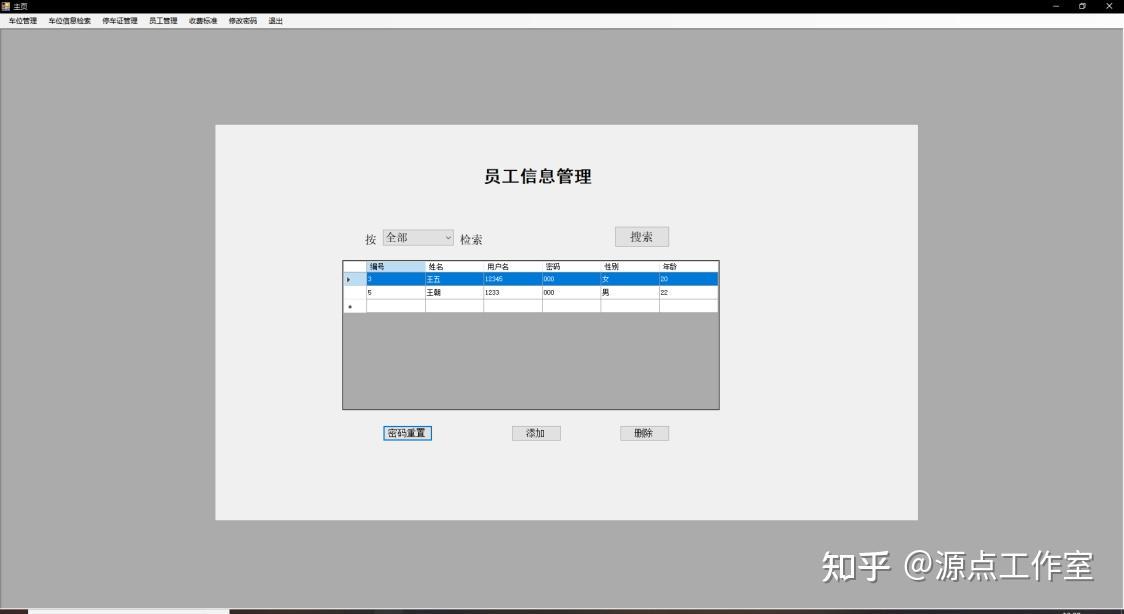
Task: Sort by the 姓名 column header
Action: coord(454,267)
